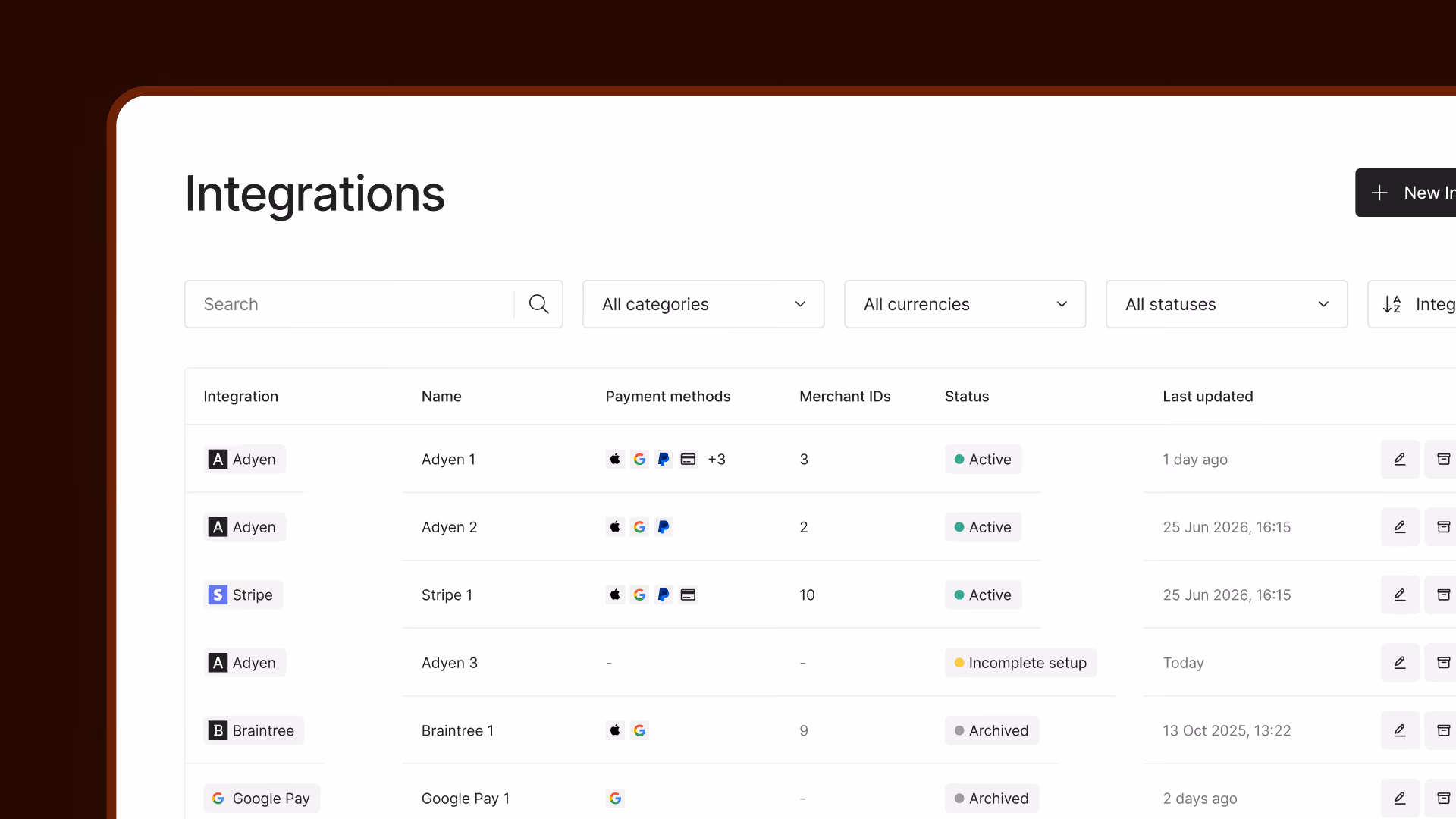
Task: Click the Archived status of Google Pay 1
Action: [x=991, y=798]
